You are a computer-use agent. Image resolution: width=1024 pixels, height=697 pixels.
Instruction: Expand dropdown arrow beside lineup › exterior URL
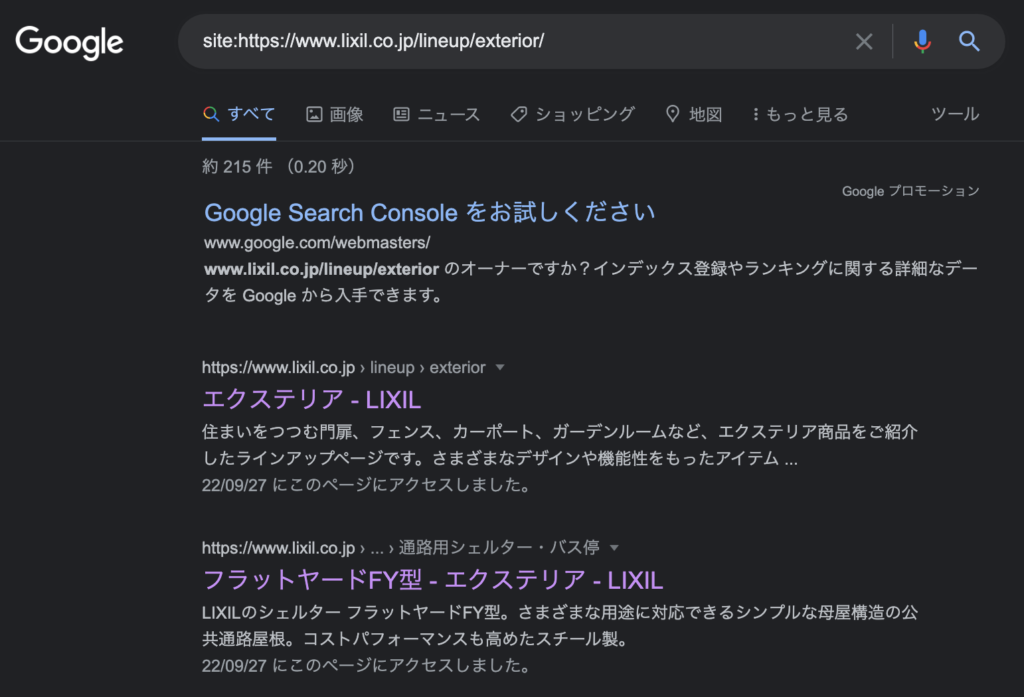click(500, 367)
